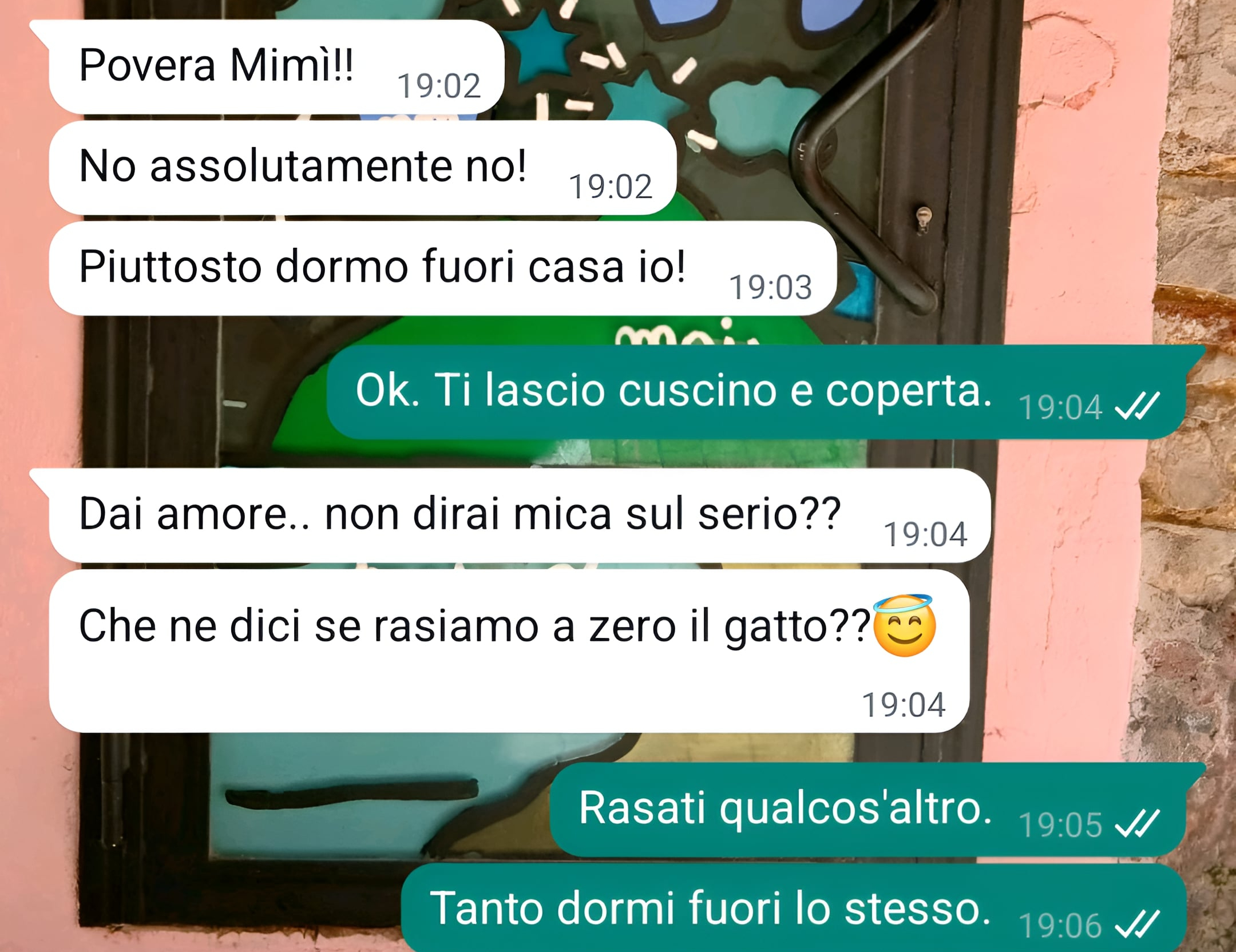This screenshot has width=1236, height=952.
Task: Tap the 19:03 timestamp
Action: tap(770, 287)
